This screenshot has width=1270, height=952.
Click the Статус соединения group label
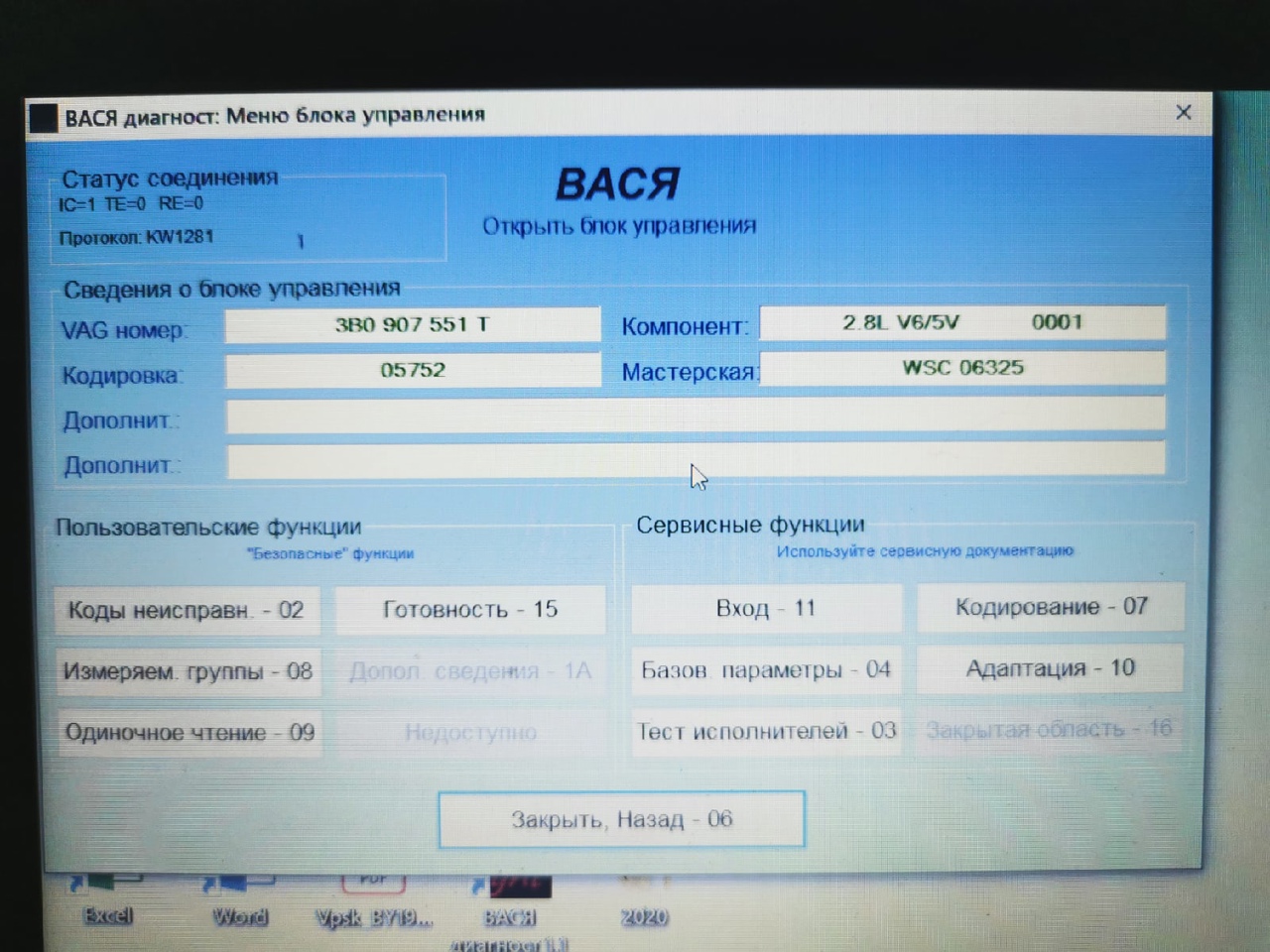point(170,178)
